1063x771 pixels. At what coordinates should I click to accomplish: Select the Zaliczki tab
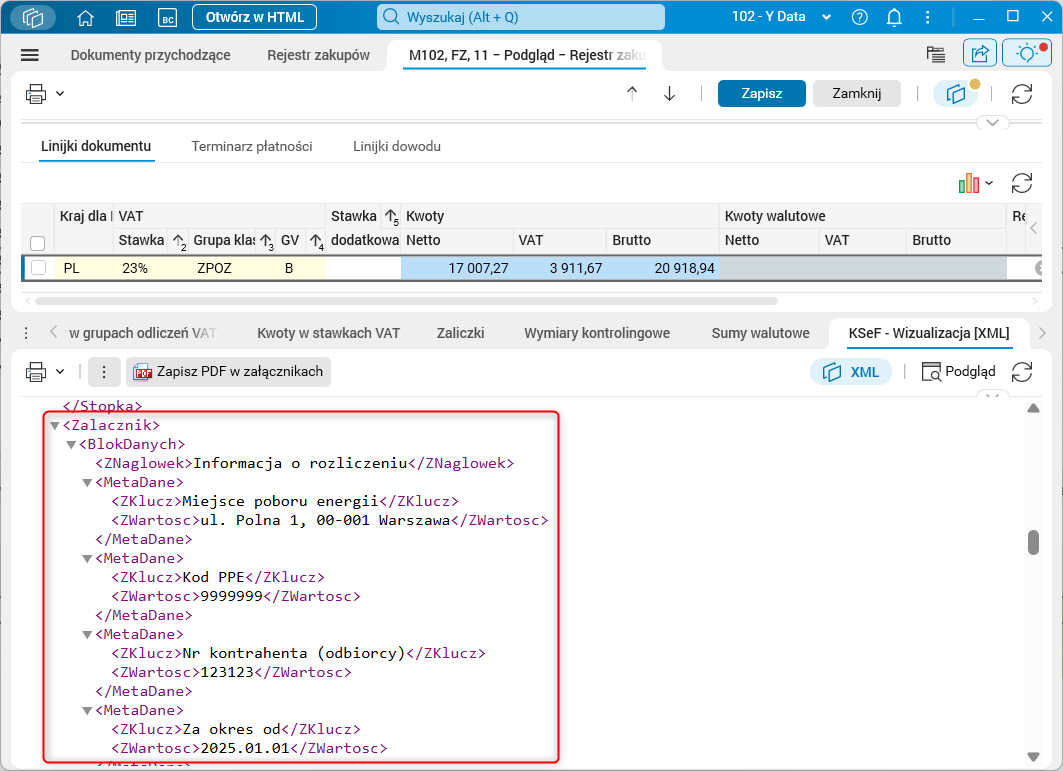[460, 333]
